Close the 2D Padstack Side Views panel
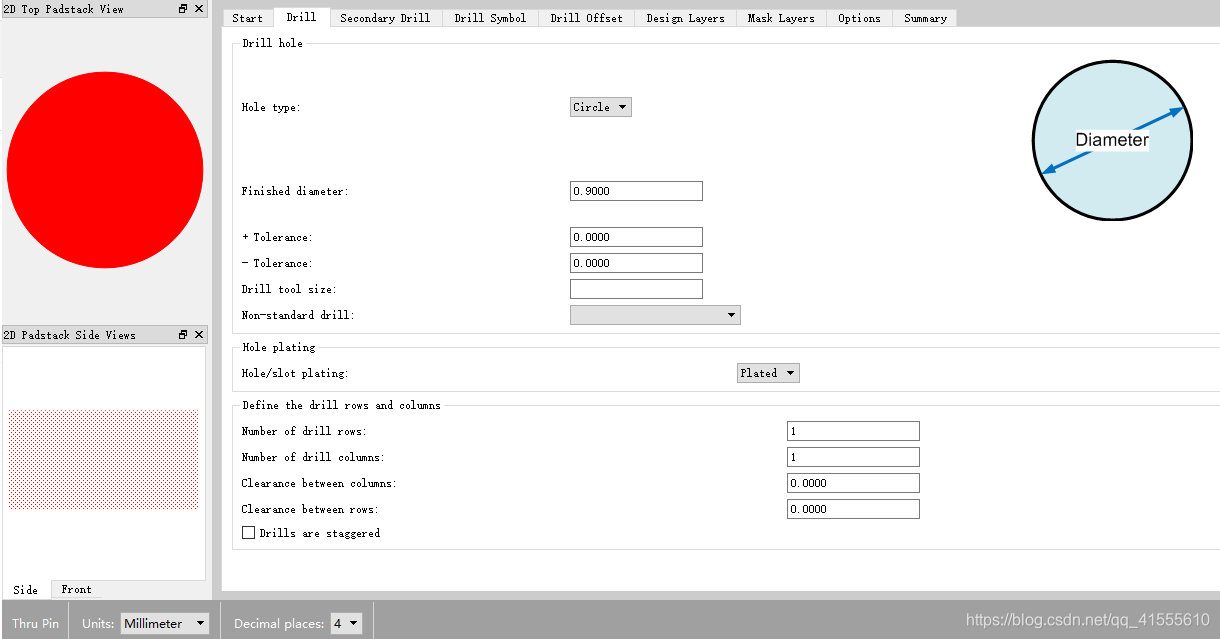The width and height of the screenshot is (1220, 639). pyautogui.click(x=199, y=335)
